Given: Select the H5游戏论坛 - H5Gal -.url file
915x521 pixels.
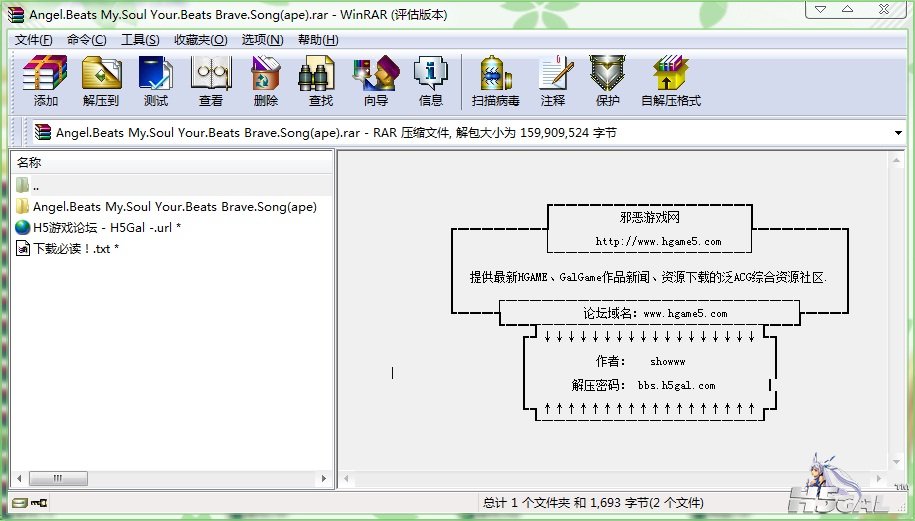Looking at the screenshot, I should pos(98,228).
